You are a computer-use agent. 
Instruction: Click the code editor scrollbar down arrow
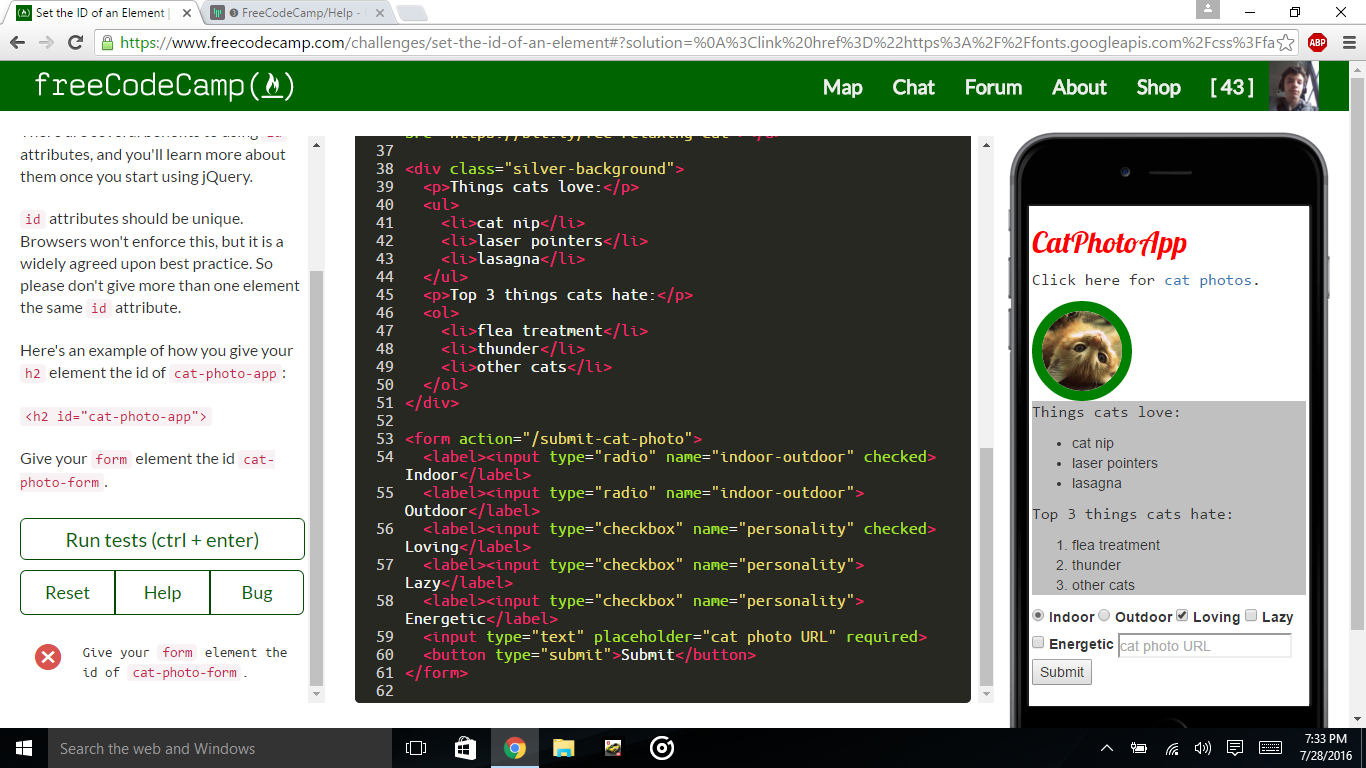985,694
